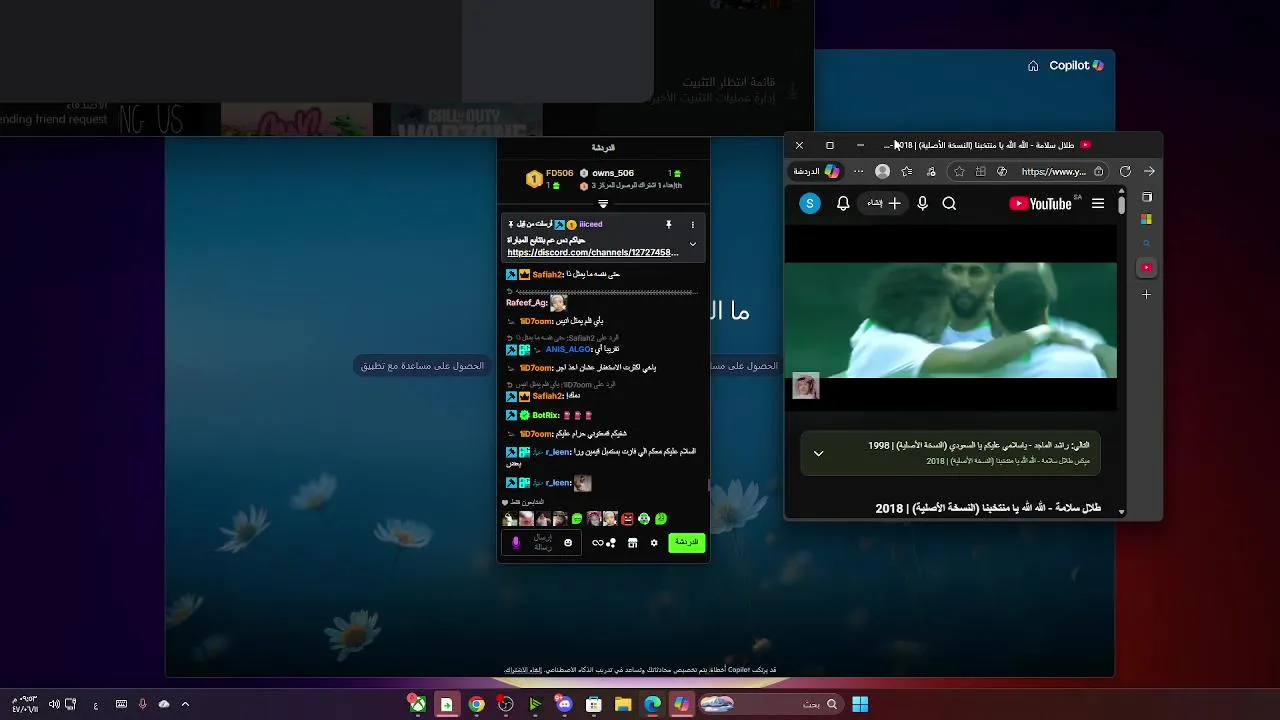1280x720 pixels.
Task: Open the emoji picker smiley
Action: pyautogui.click(x=568, y=543)
